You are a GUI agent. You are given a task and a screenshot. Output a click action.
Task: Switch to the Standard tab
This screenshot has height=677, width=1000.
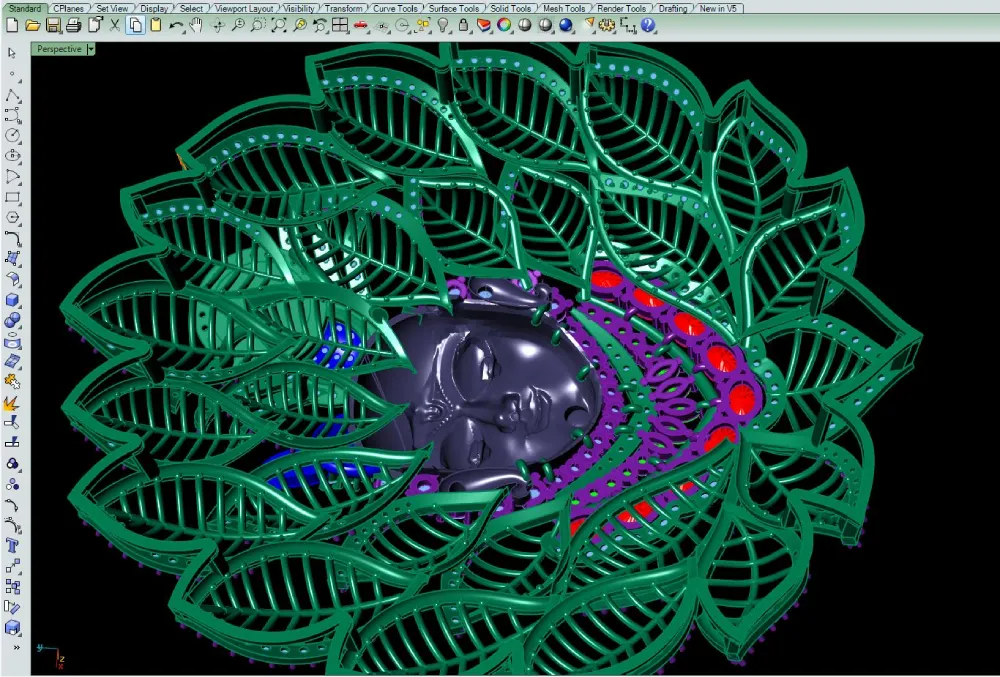[x=24, y=8]
